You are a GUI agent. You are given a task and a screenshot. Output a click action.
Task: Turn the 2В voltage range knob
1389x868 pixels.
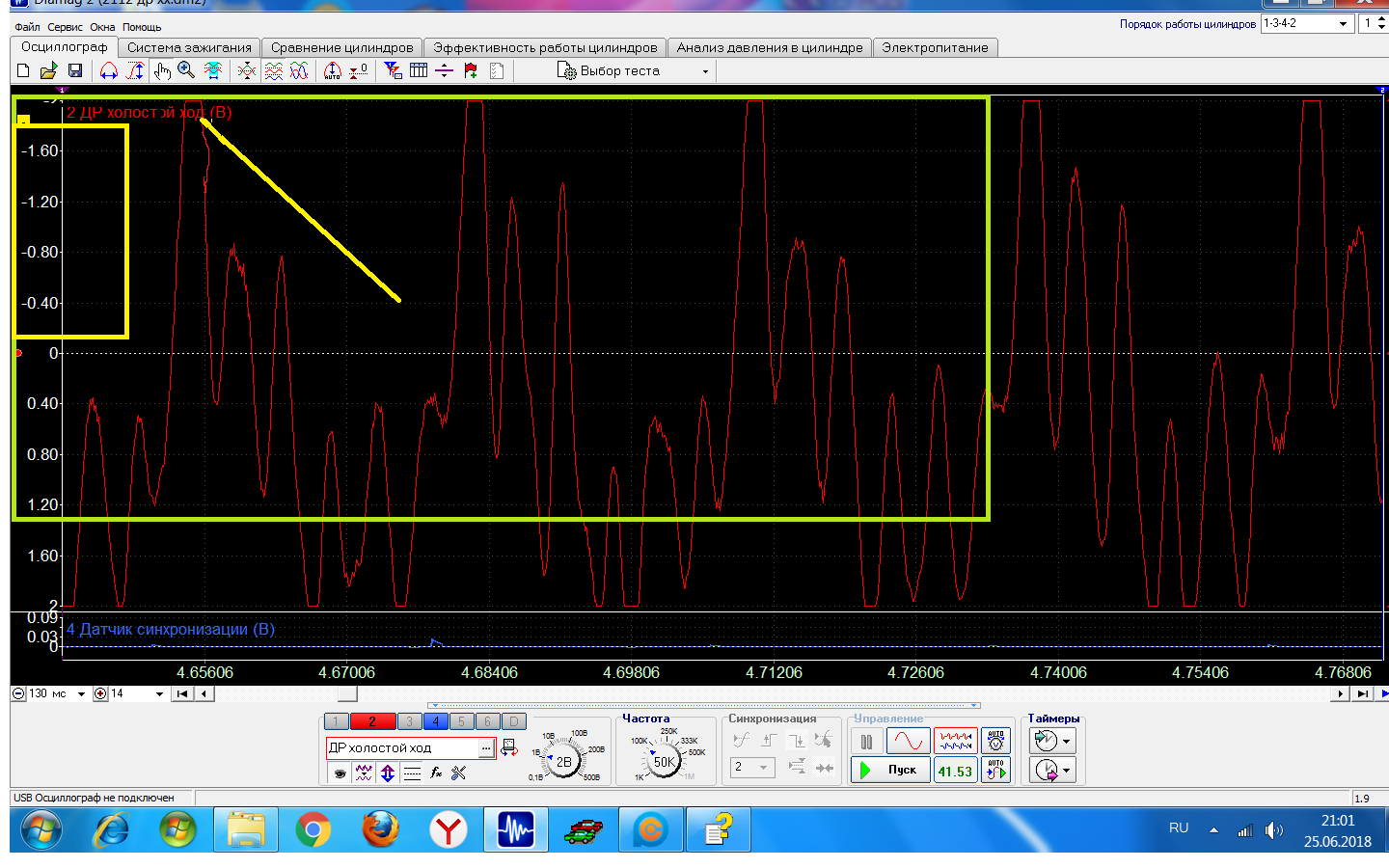click(x=564, y=761)
